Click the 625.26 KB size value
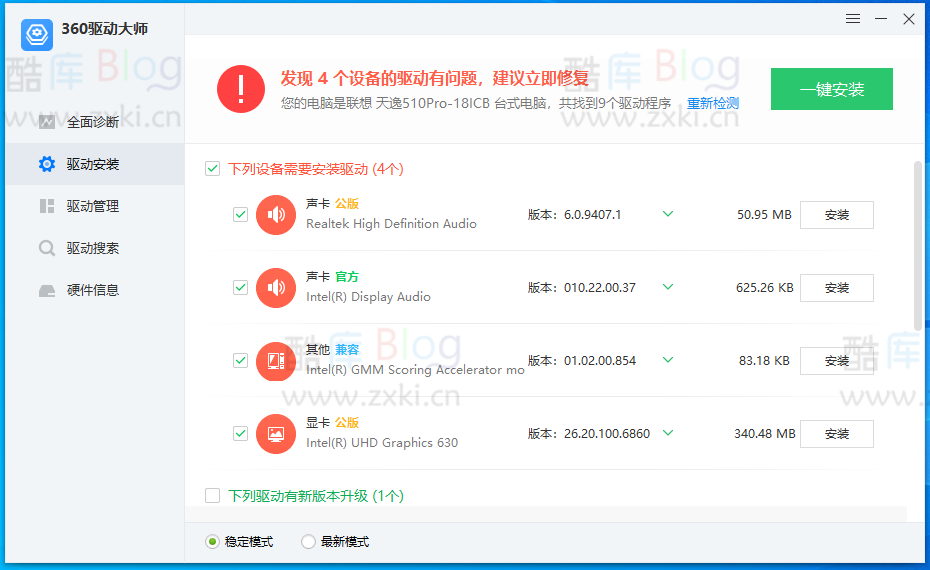 click(765, 288)
